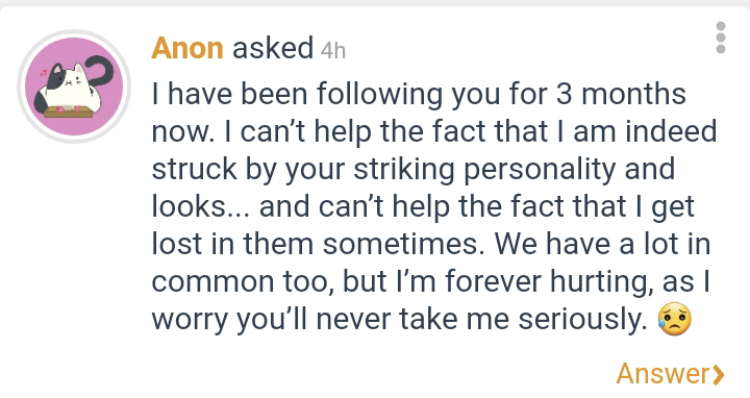Image resolution: width=750 pixels, height=398 pixels.
Task: Click the 4h timestamp
Action: coord(333,50)
